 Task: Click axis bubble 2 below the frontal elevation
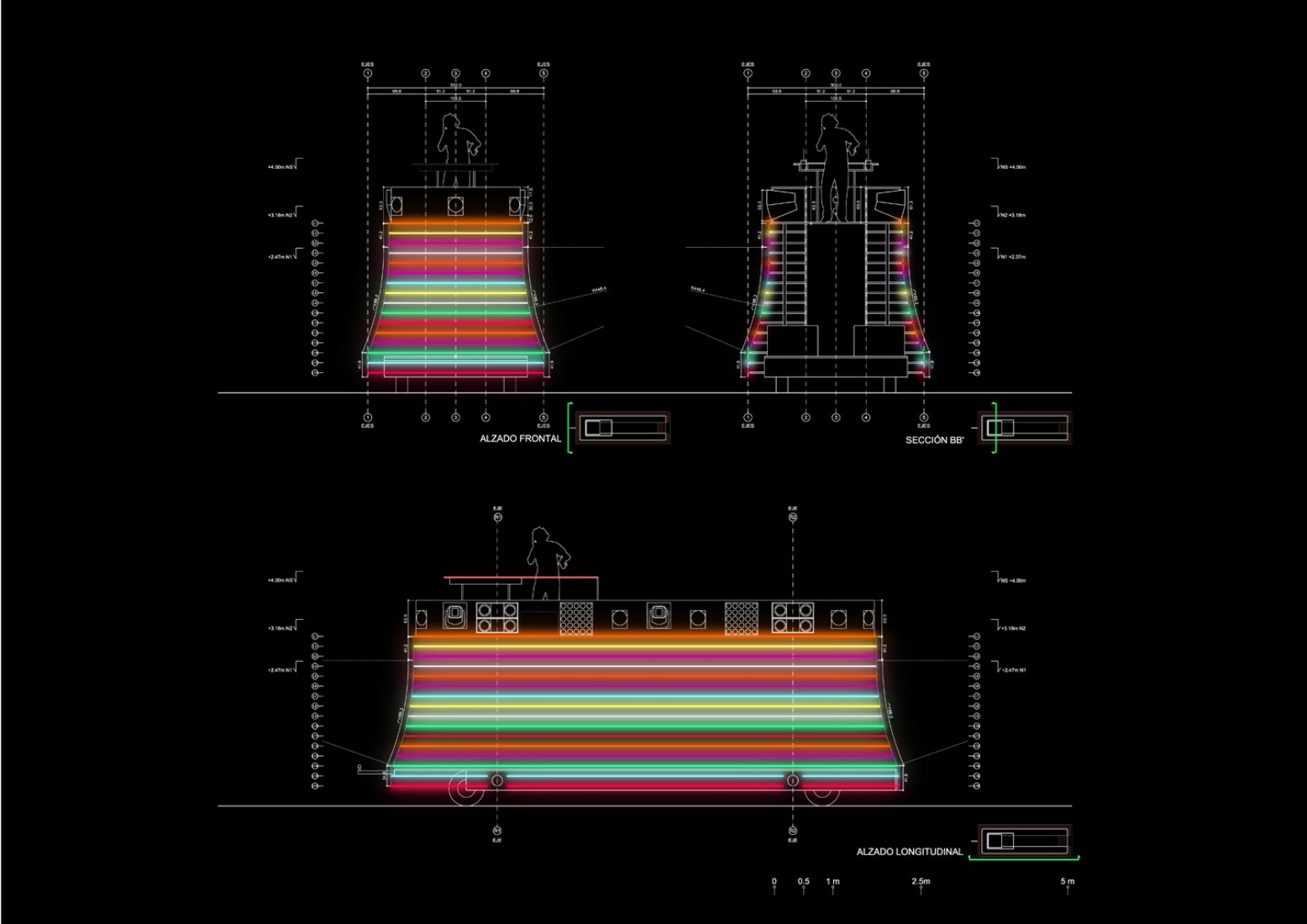coord(426,417)
